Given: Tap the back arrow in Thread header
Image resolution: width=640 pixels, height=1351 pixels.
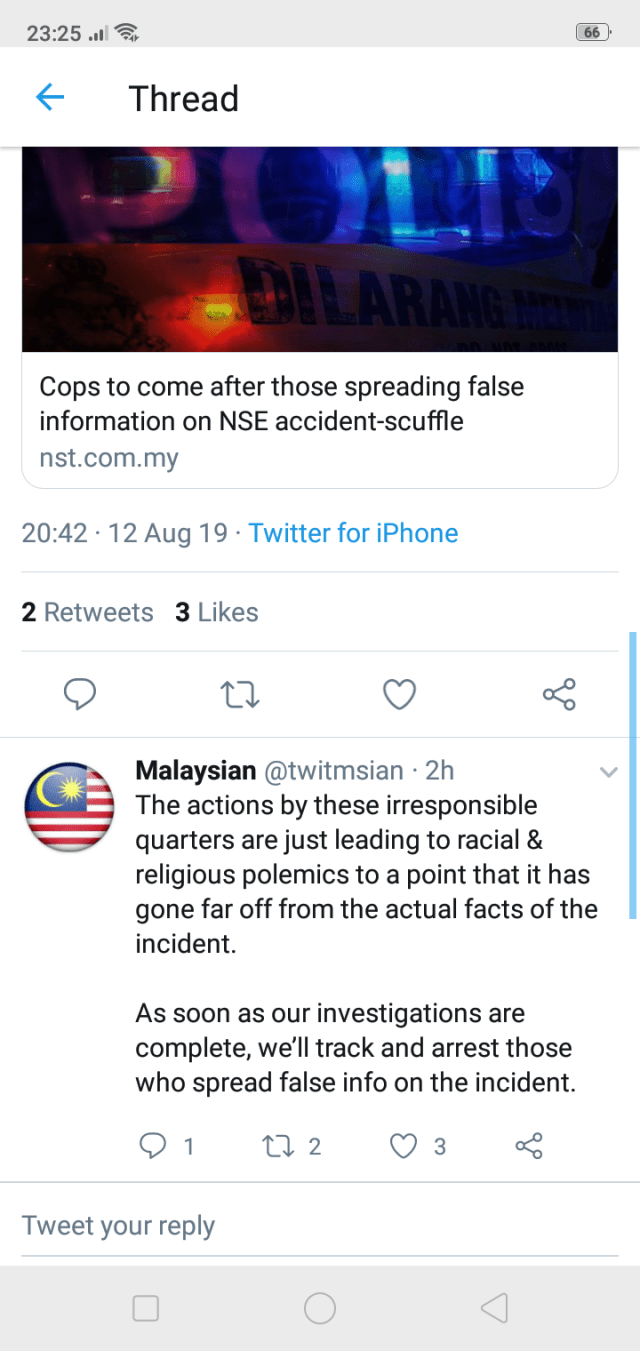Looking at the screenshot, I should click(x=50, y=98).
